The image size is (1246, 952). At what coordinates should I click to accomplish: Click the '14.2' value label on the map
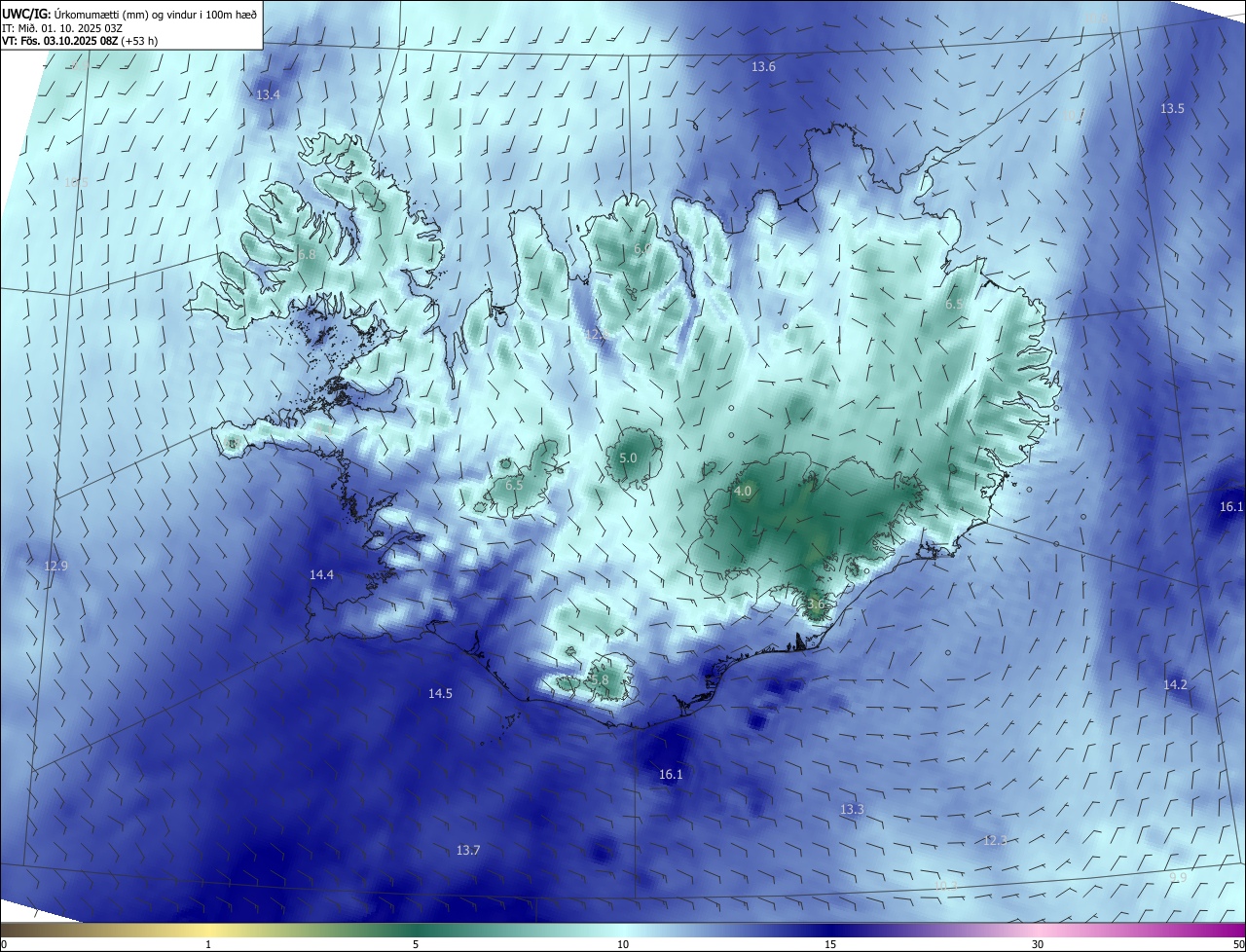(1175, 685)
